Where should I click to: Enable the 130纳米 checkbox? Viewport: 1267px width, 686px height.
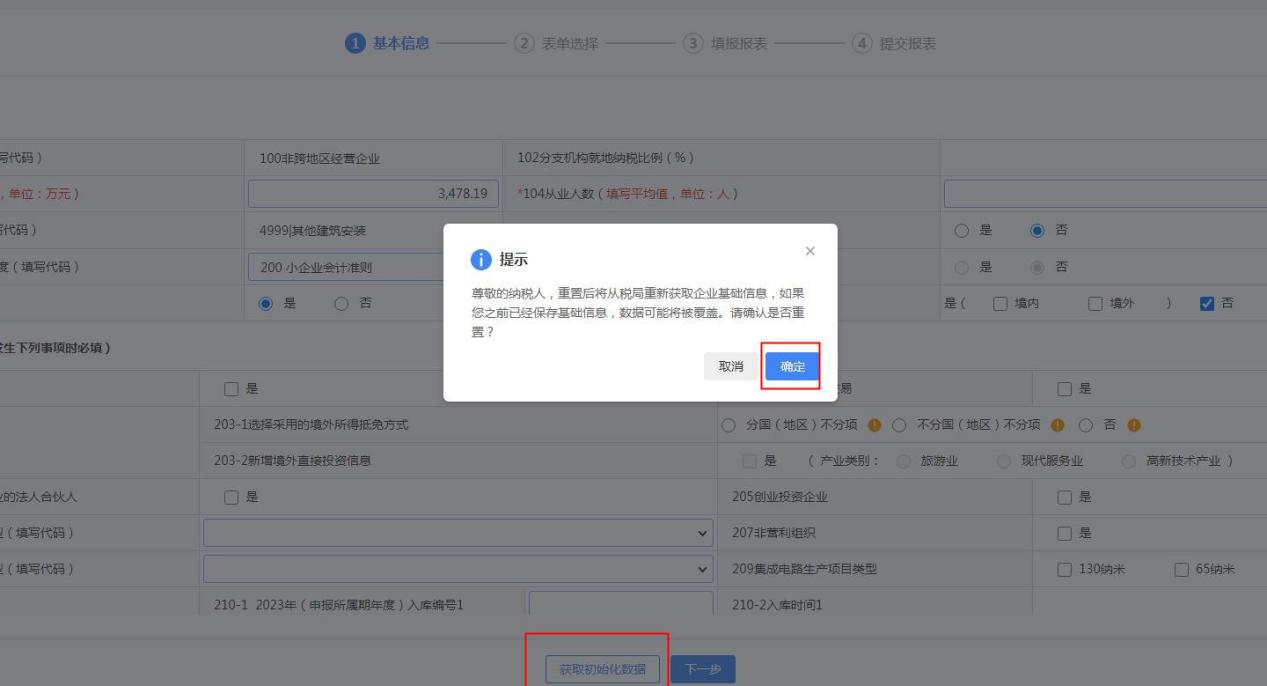point(1066,569)
